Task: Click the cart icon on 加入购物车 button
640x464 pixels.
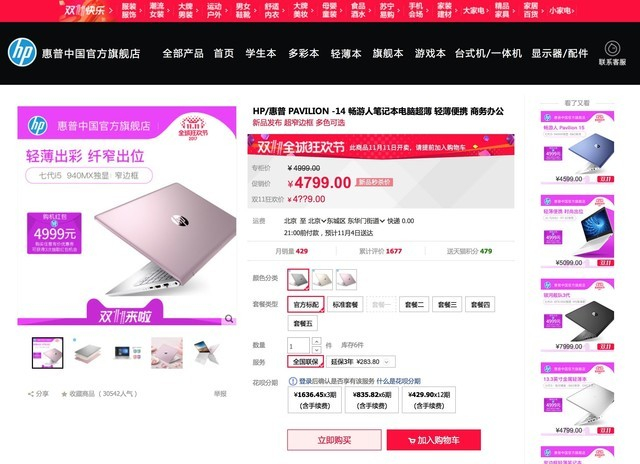Action: click(411, 440)
